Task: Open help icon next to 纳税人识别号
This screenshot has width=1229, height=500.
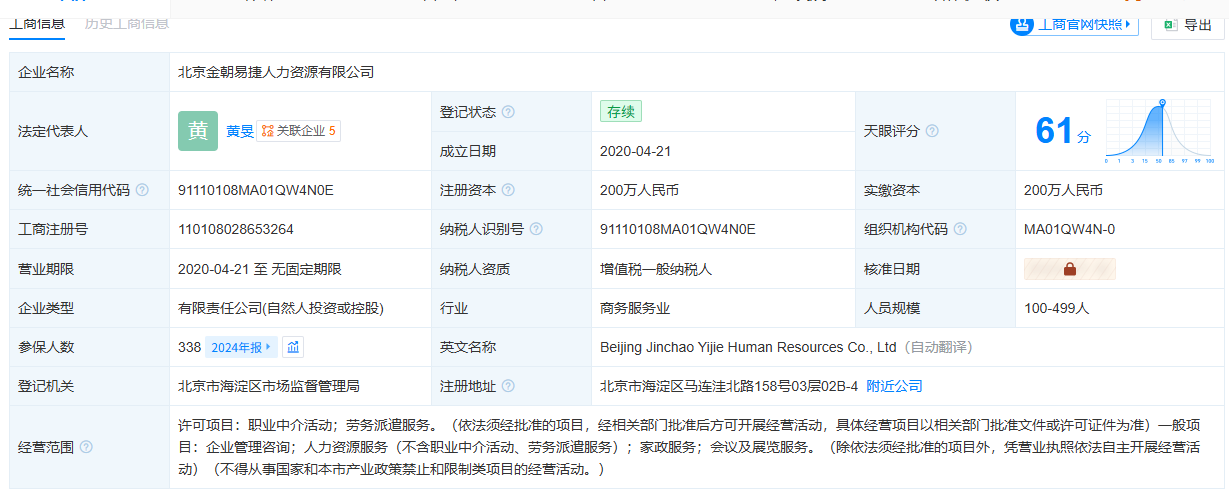Action: 536,229
